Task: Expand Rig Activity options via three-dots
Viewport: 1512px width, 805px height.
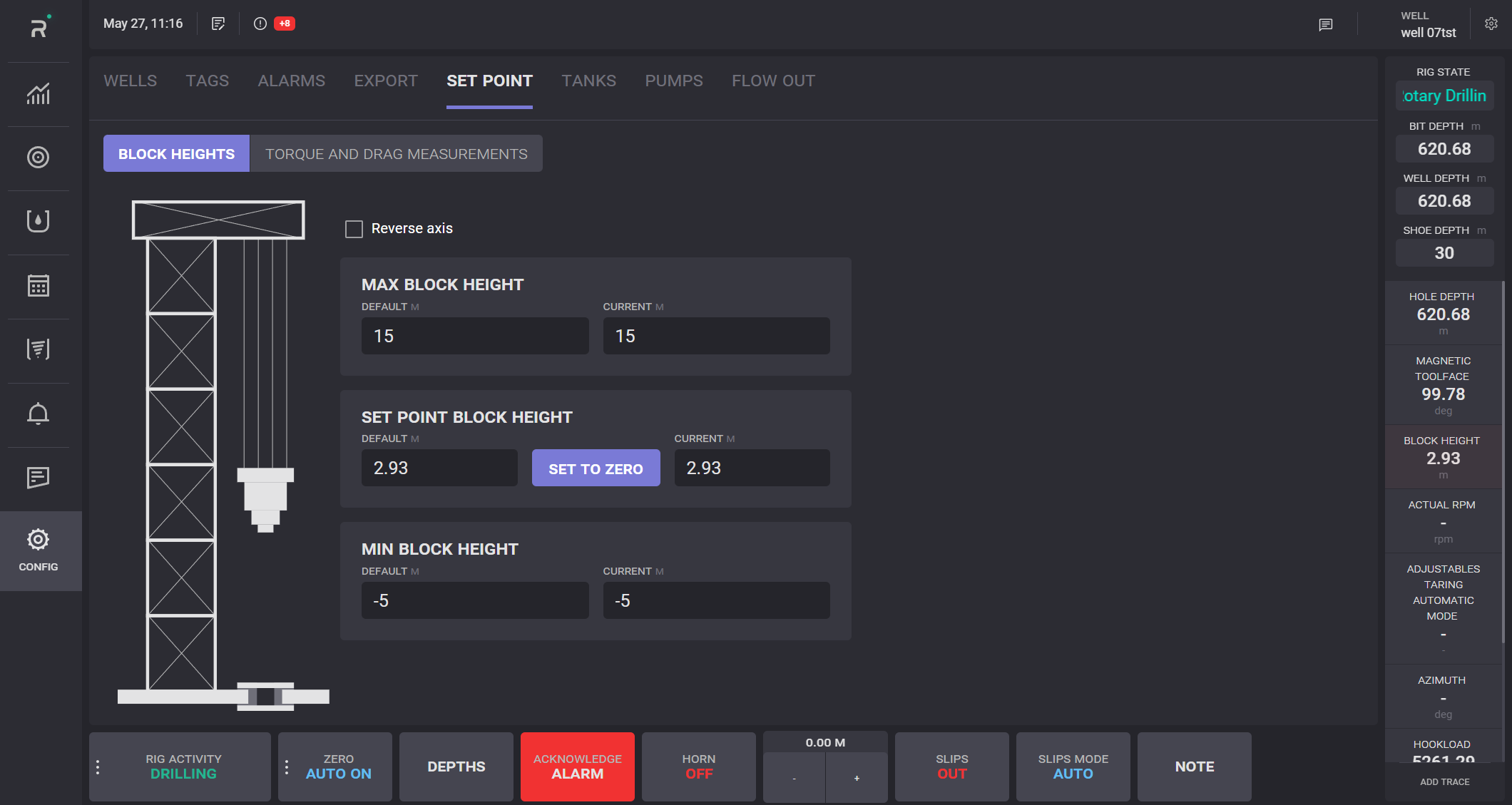Action: coord(98,767)
